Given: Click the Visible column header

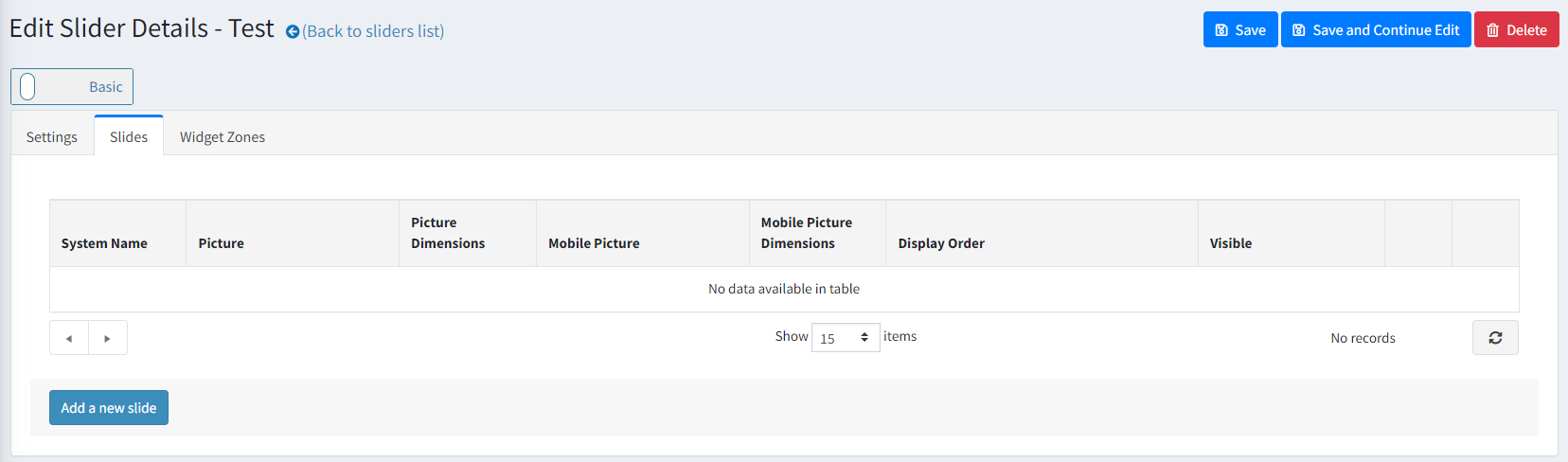Looking at the screenshot, I should [x=1230, y=243].
